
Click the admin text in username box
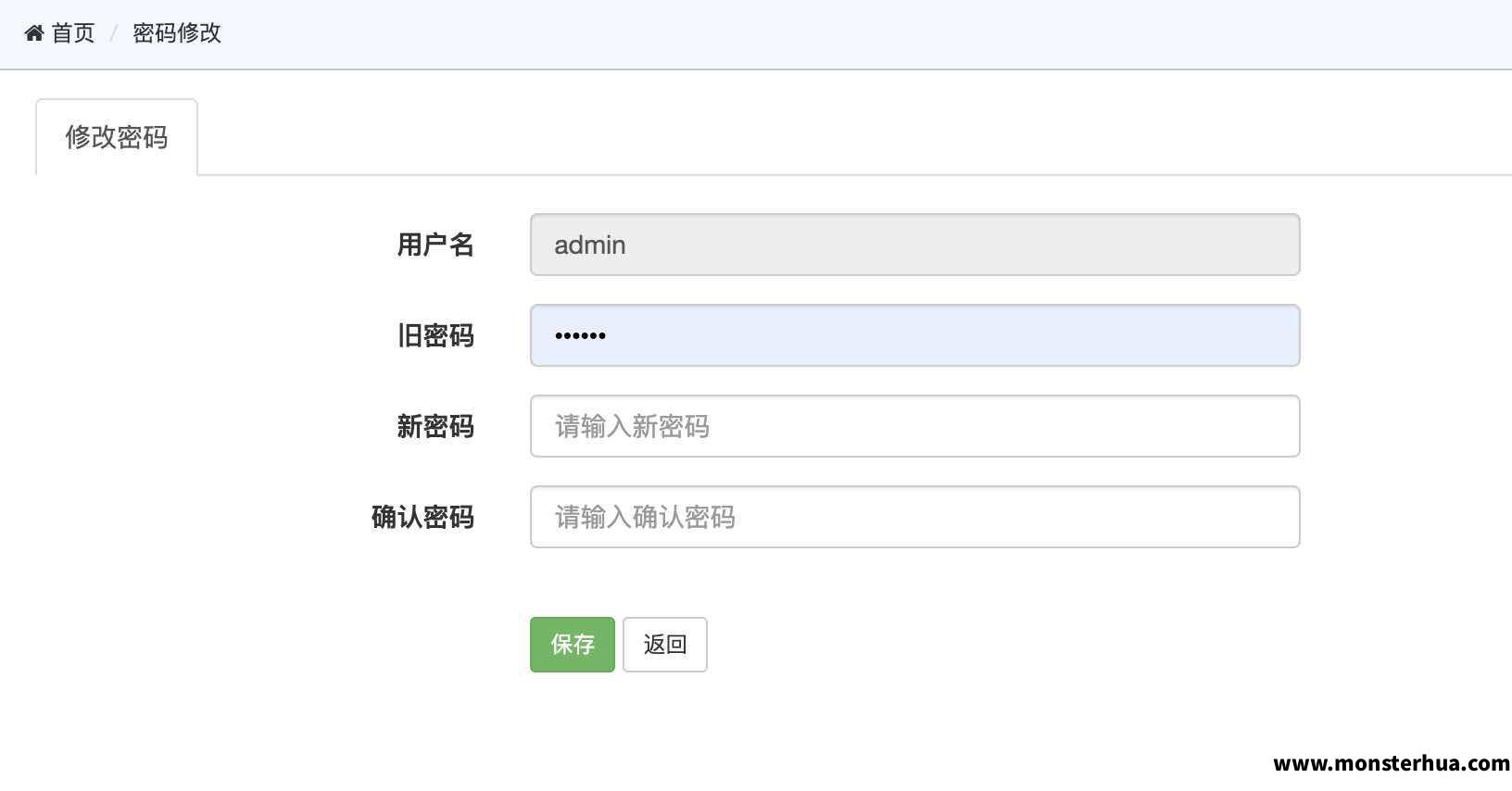tap(590, 245)
